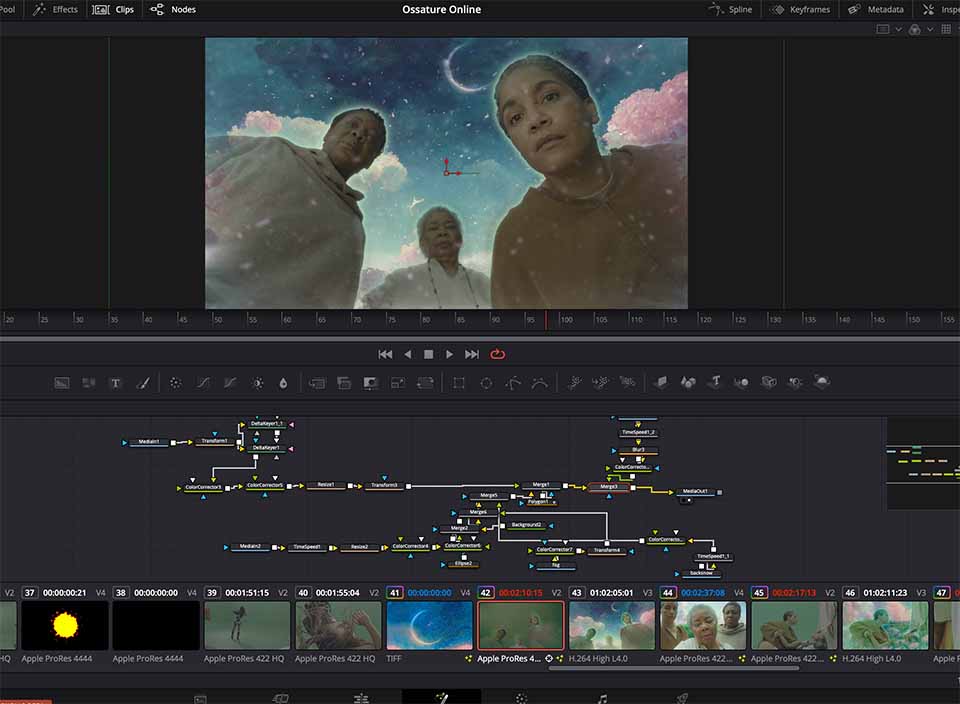Add a Channel Booleans tool
The height and width of the screenshot is (704, 960).
(344, 383)
